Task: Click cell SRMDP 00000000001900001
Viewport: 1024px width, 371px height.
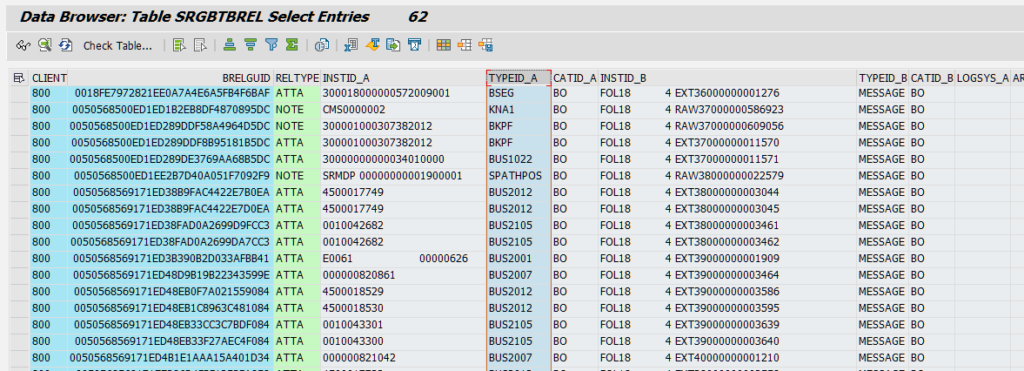Action: pos(403,176)
